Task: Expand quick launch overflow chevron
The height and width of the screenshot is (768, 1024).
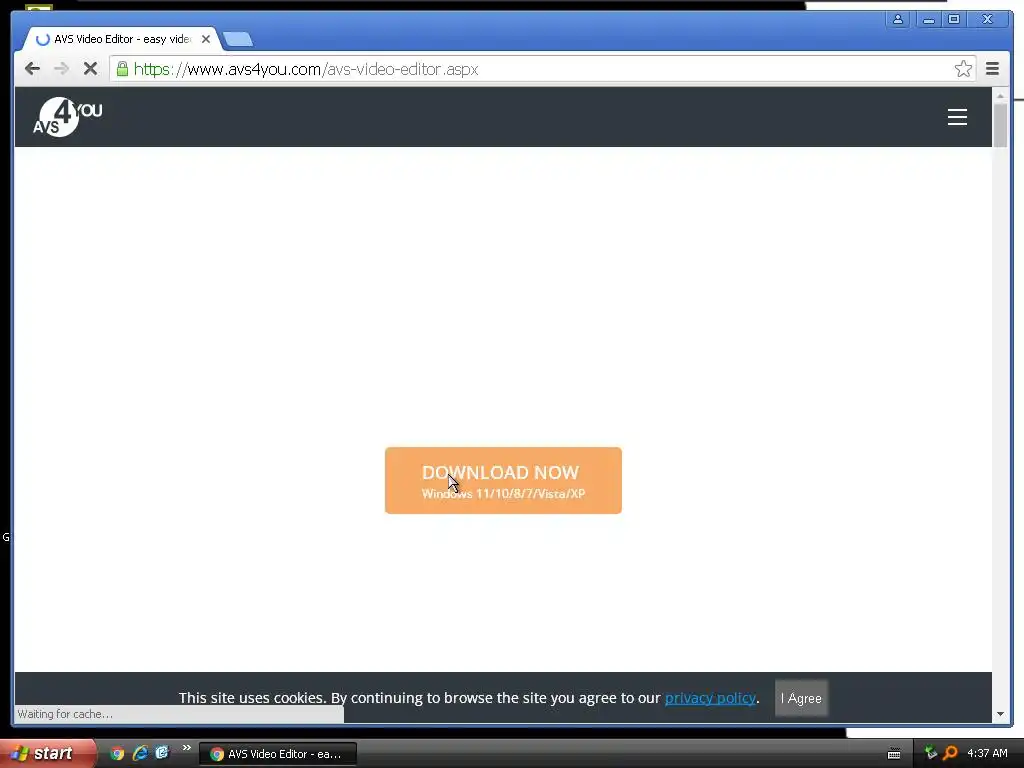Action: coord(186,748)
